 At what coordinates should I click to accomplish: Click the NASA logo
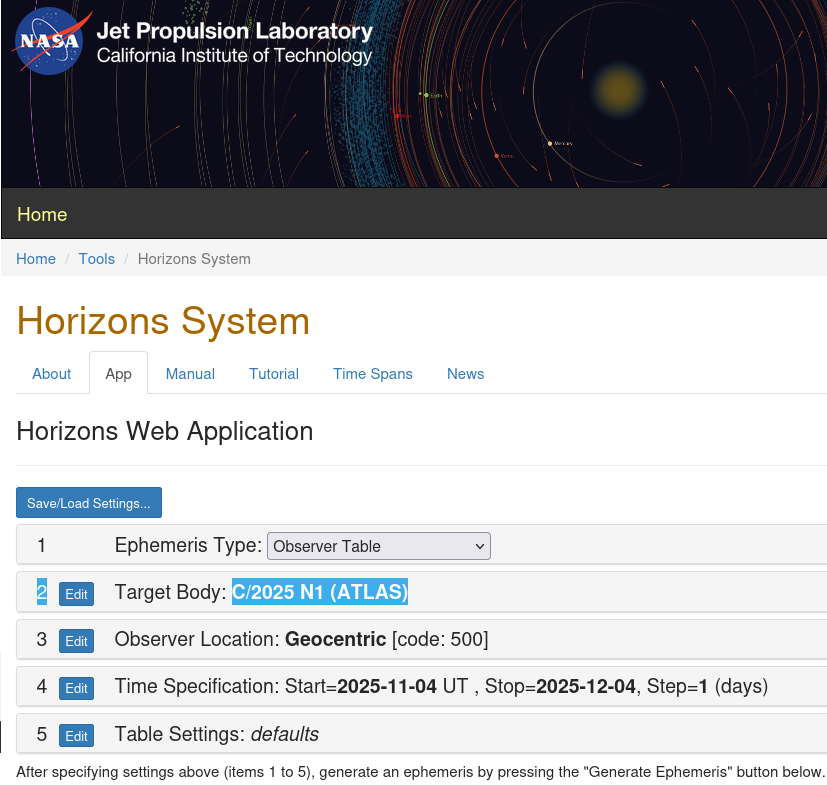tap(49, 41)
